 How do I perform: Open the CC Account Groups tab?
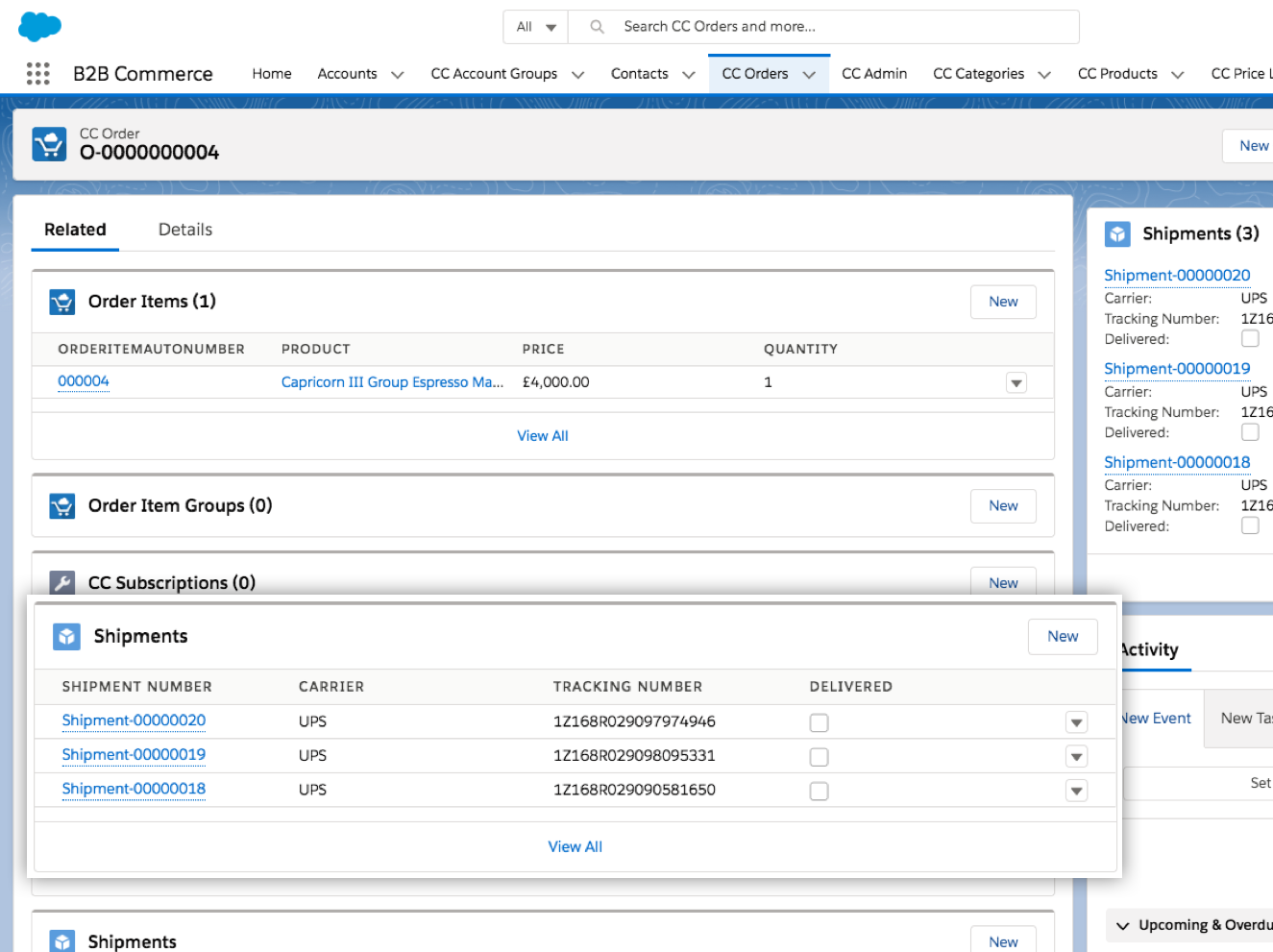pos(494,74)
